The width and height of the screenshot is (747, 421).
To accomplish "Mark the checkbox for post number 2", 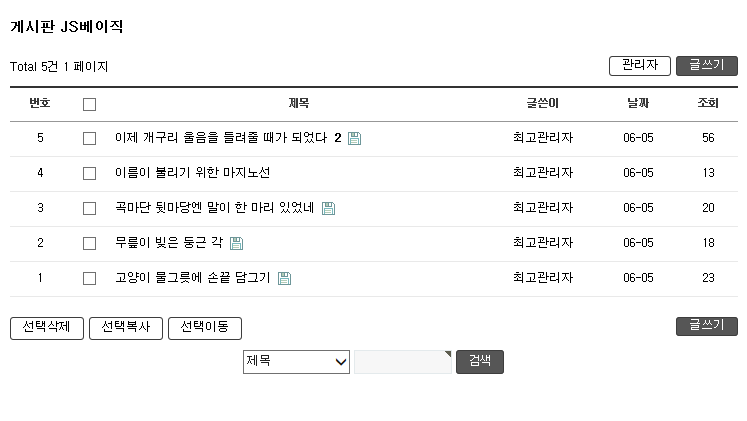I will point(89,243).
